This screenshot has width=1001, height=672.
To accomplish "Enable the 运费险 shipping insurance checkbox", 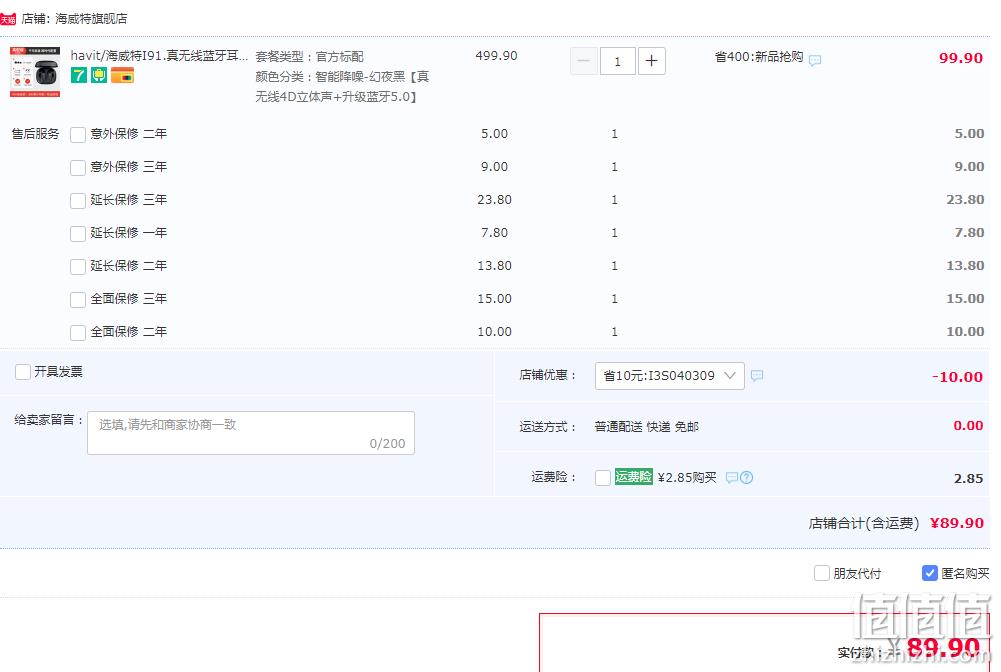I will tap(603, 478).
